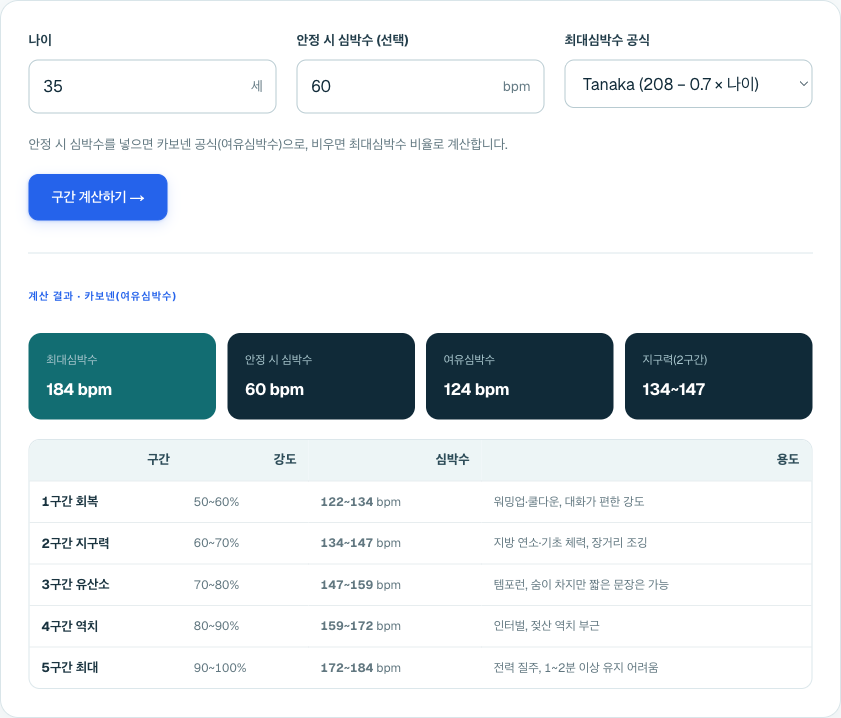This screenshot has width=841, height=718.
Task: Click the 안정 시 심박수 60 bpm card
Action: [x=321, y=376]
